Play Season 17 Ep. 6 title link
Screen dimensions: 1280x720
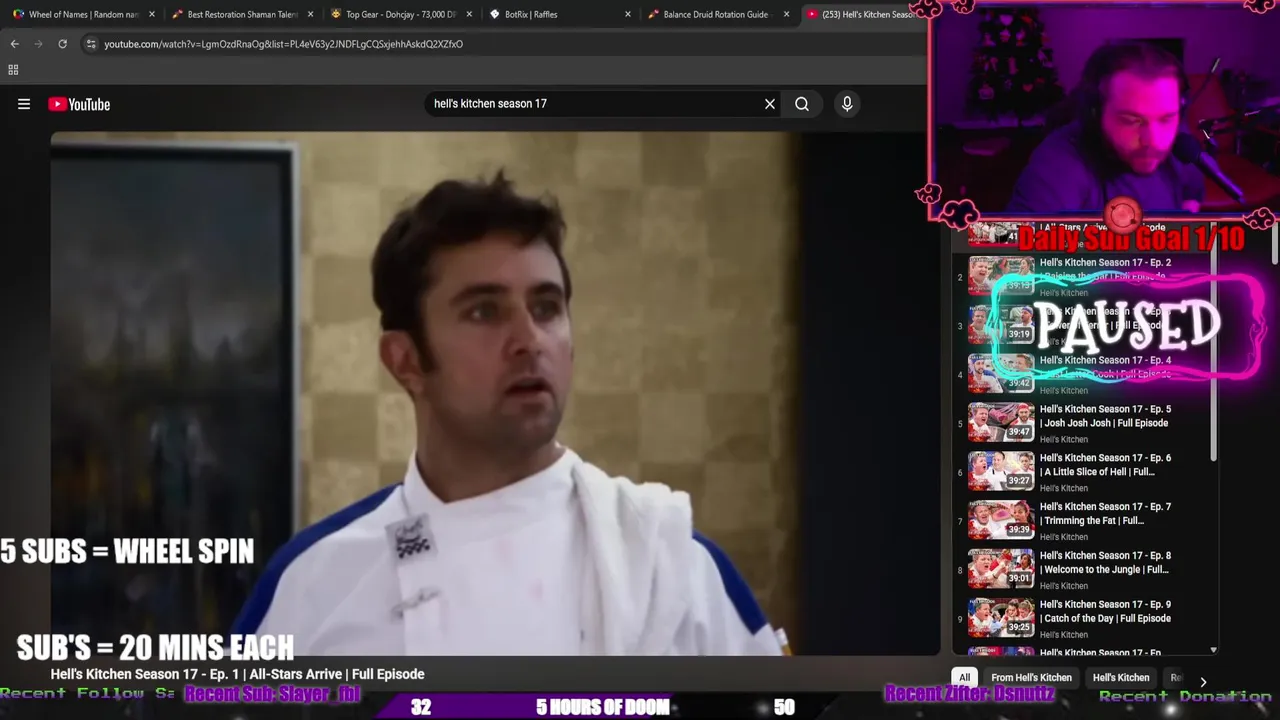point(1105,465)
